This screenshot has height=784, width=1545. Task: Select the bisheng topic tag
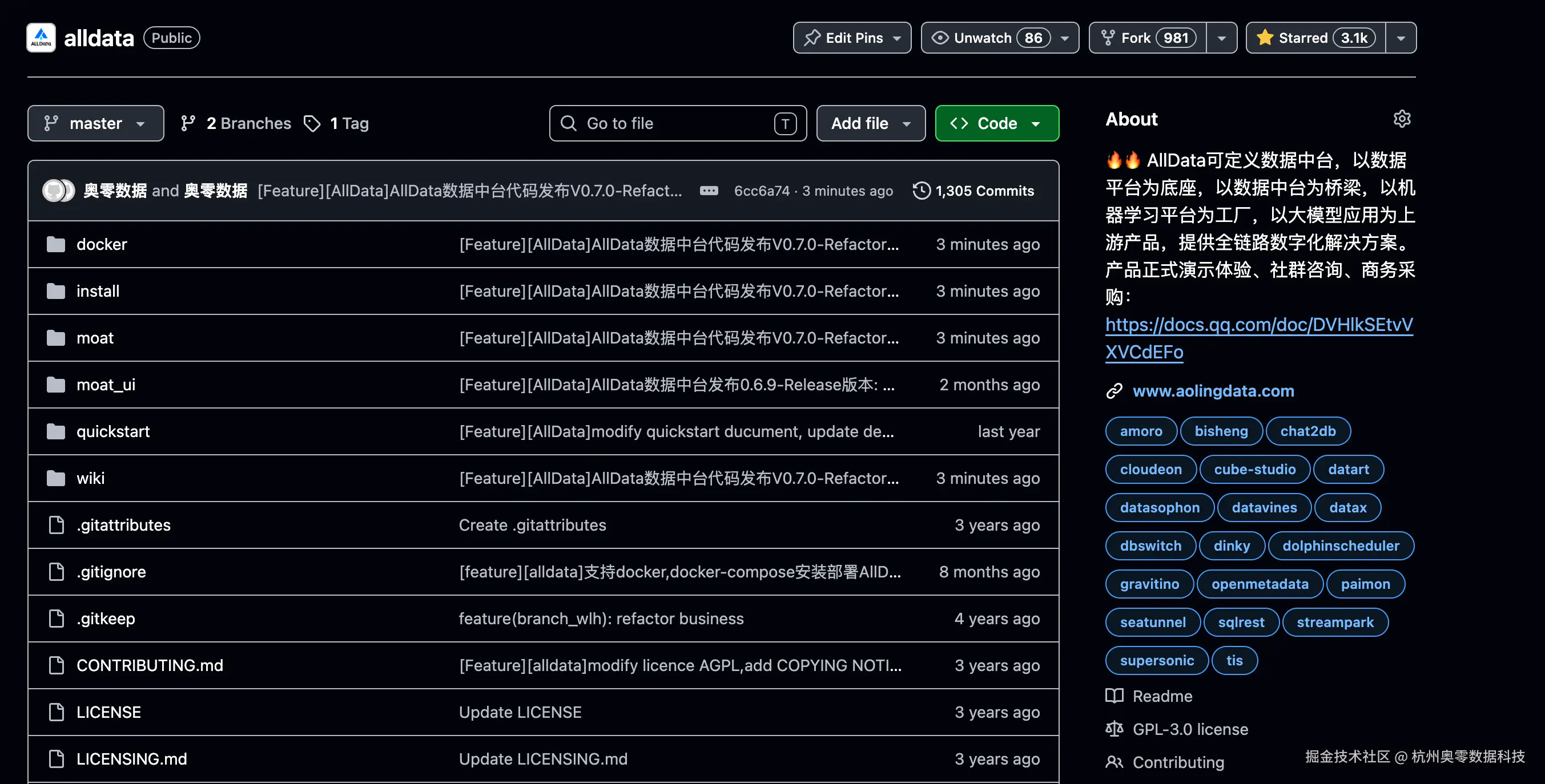point(1221,430)
